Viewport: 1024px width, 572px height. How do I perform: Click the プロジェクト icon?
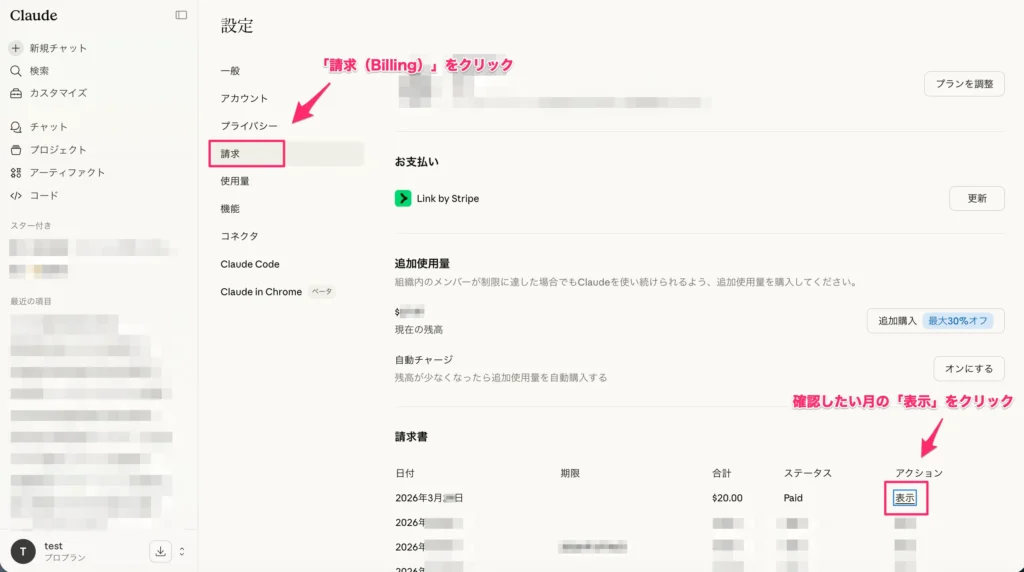(16, 150)
